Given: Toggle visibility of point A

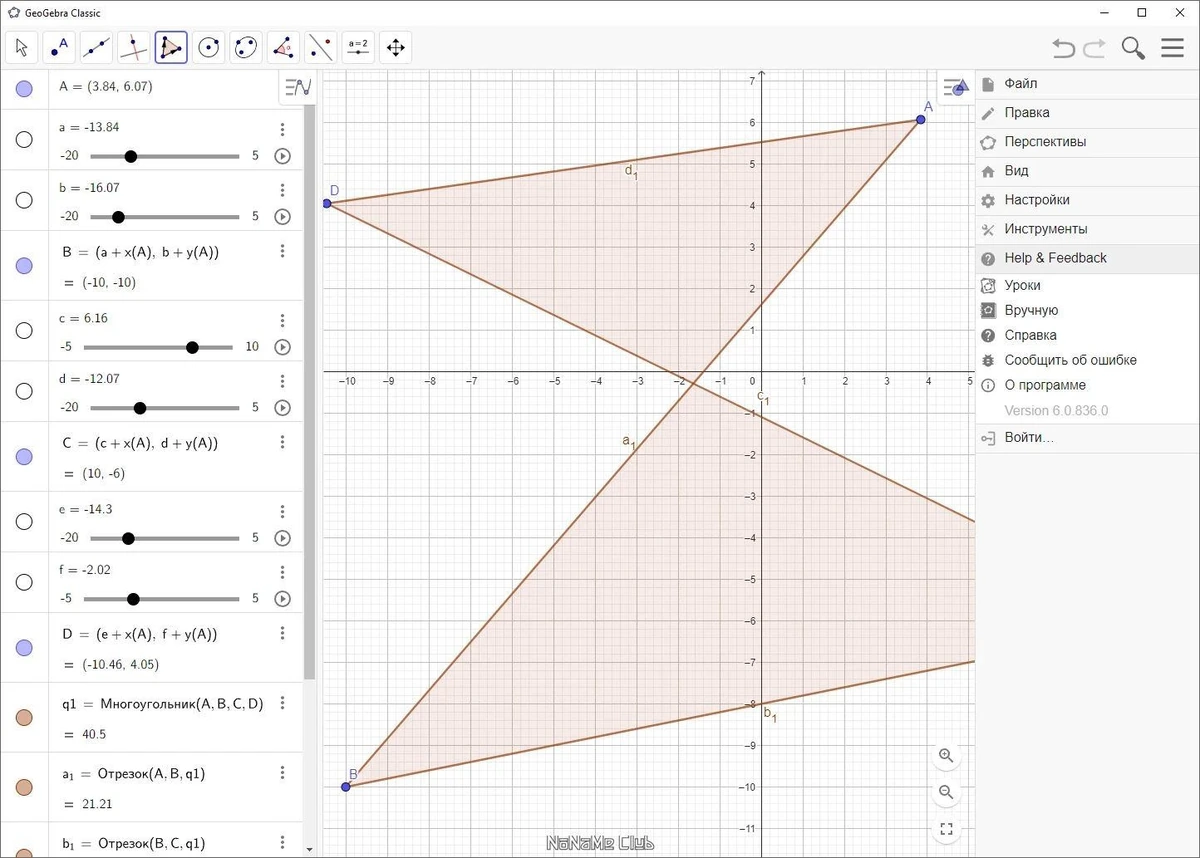Looking at the screenshot, I should pos(24,89).
